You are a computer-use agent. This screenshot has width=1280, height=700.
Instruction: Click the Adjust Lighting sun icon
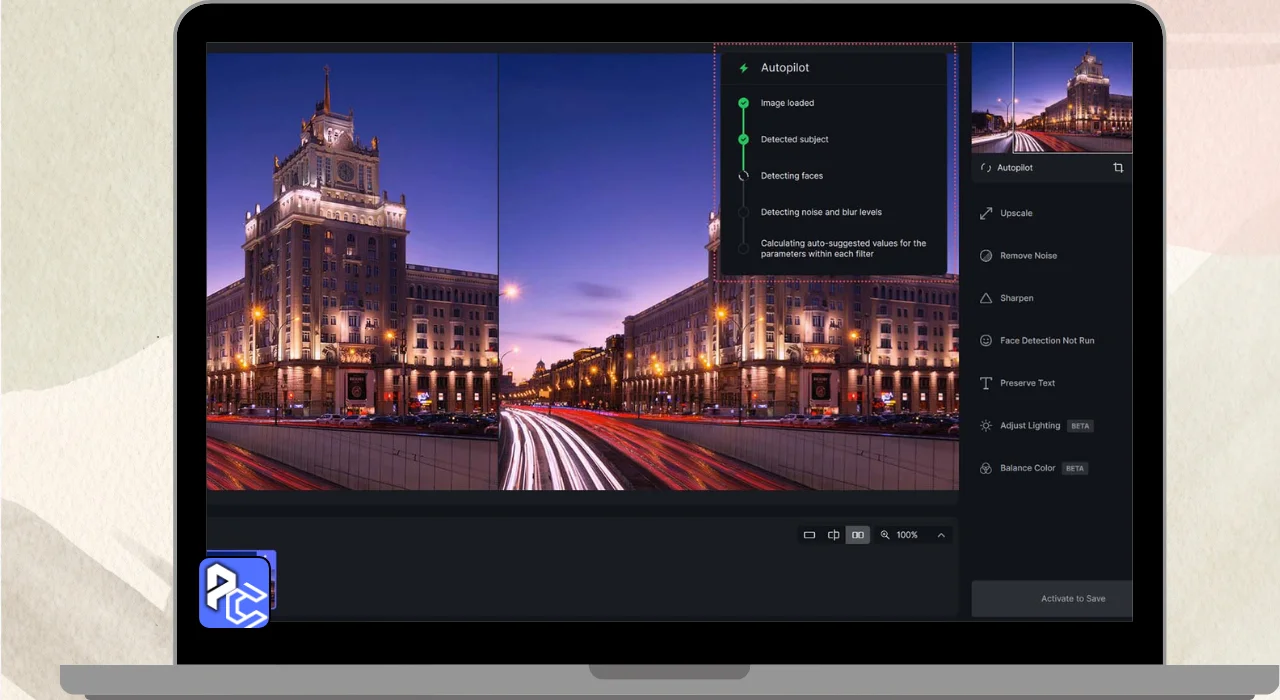(x=986, y=426)
